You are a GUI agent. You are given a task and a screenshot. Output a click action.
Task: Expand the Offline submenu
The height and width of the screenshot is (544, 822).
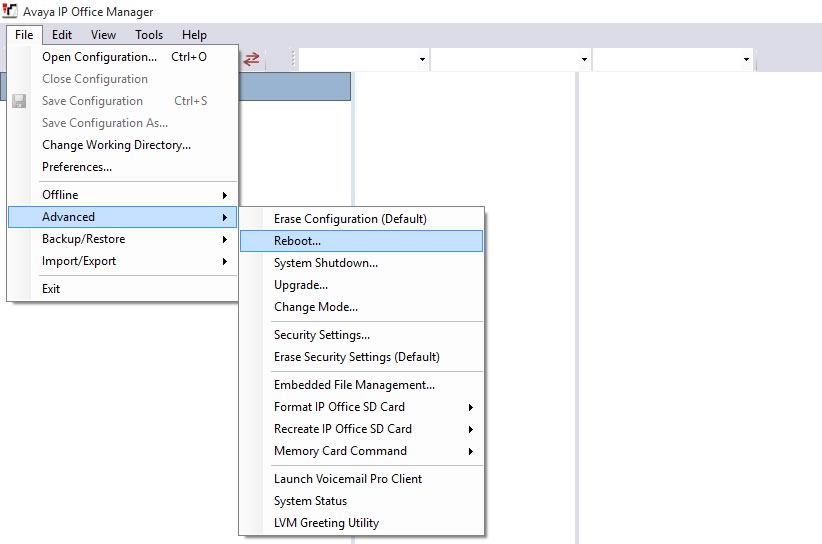point(123,195)
